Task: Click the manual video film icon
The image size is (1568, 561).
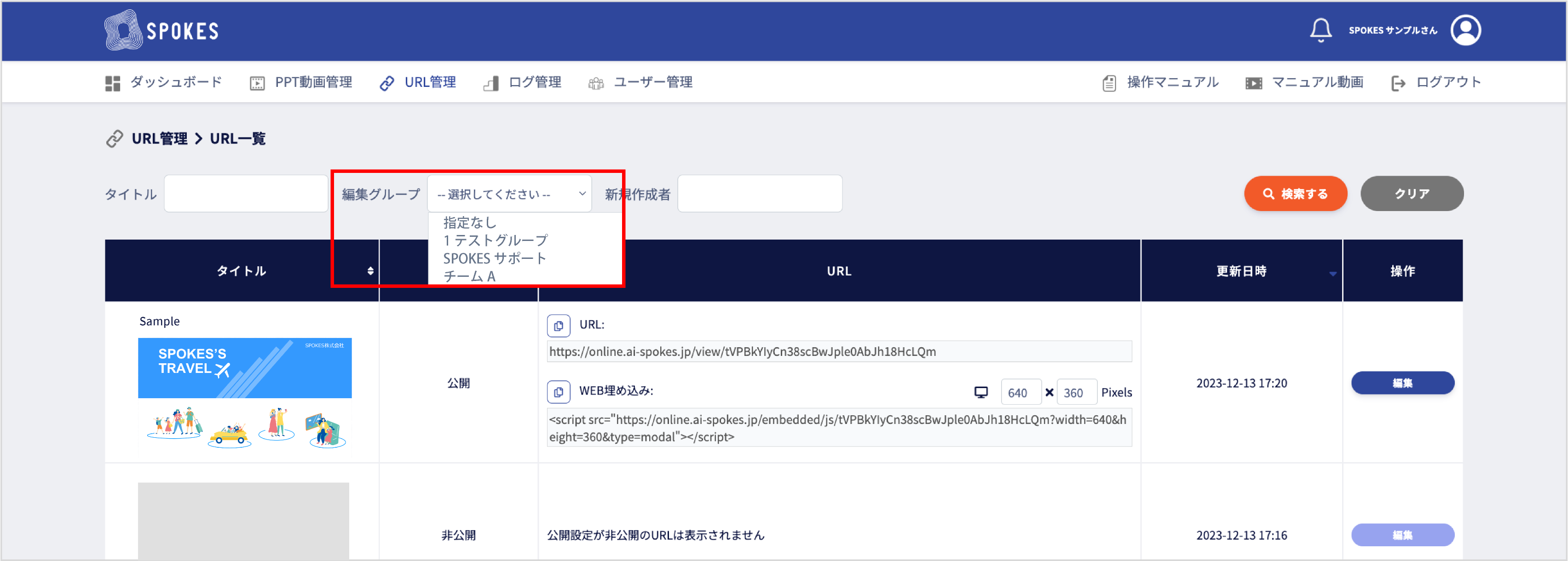Action: point(1253,83)
